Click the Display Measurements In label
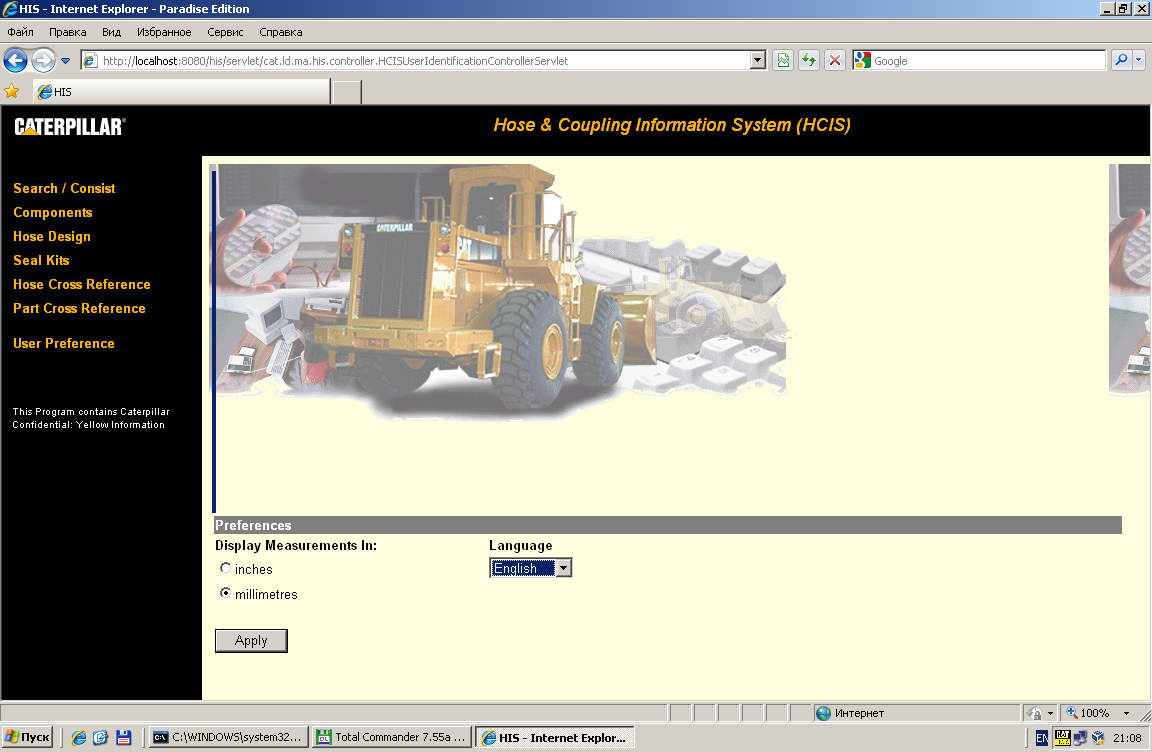The width and height of the screenshot is (1152, 752). pos(295,546)
